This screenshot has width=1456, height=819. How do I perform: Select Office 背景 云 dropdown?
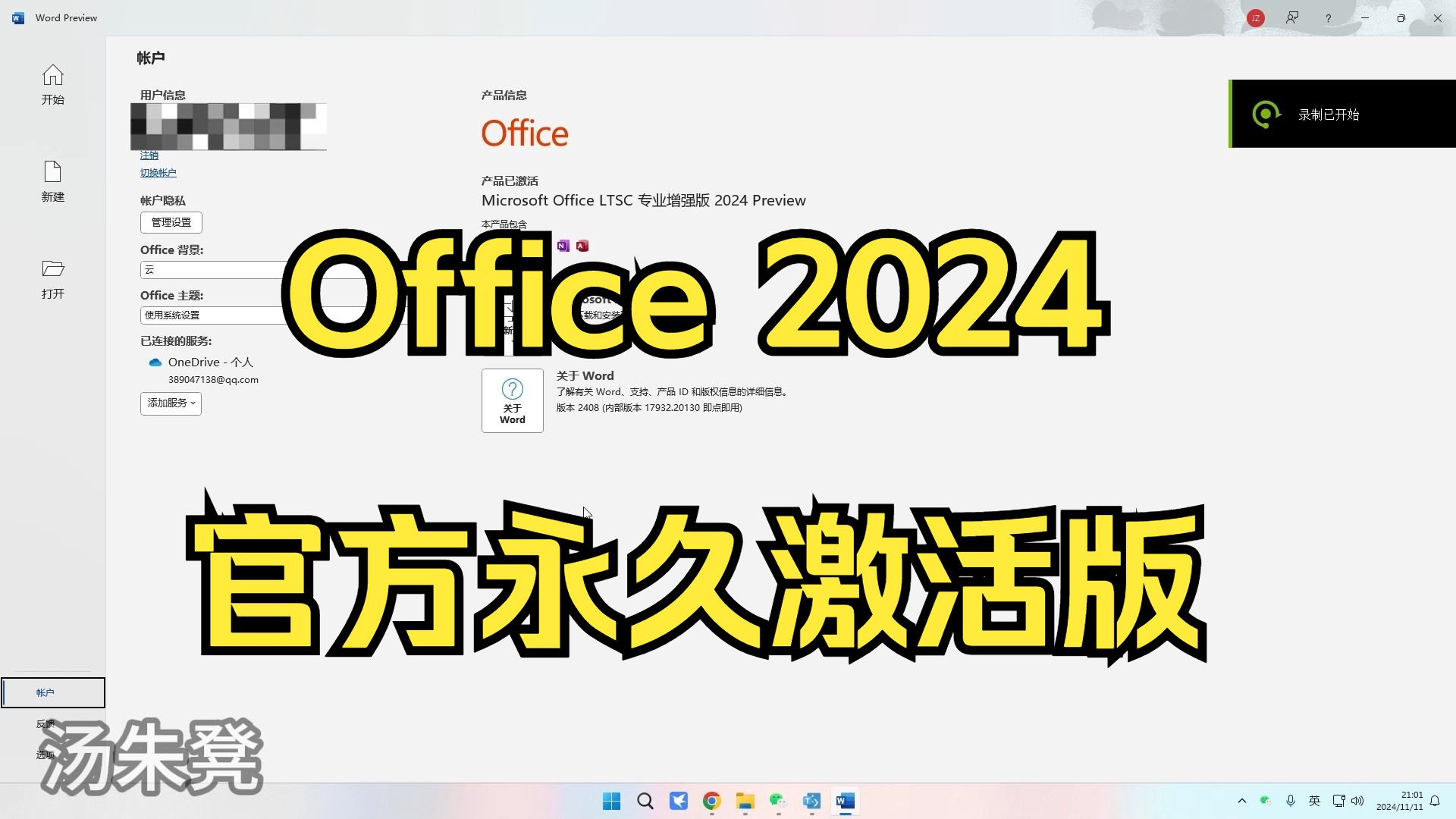pyautogui.click(x=209, y=270)
